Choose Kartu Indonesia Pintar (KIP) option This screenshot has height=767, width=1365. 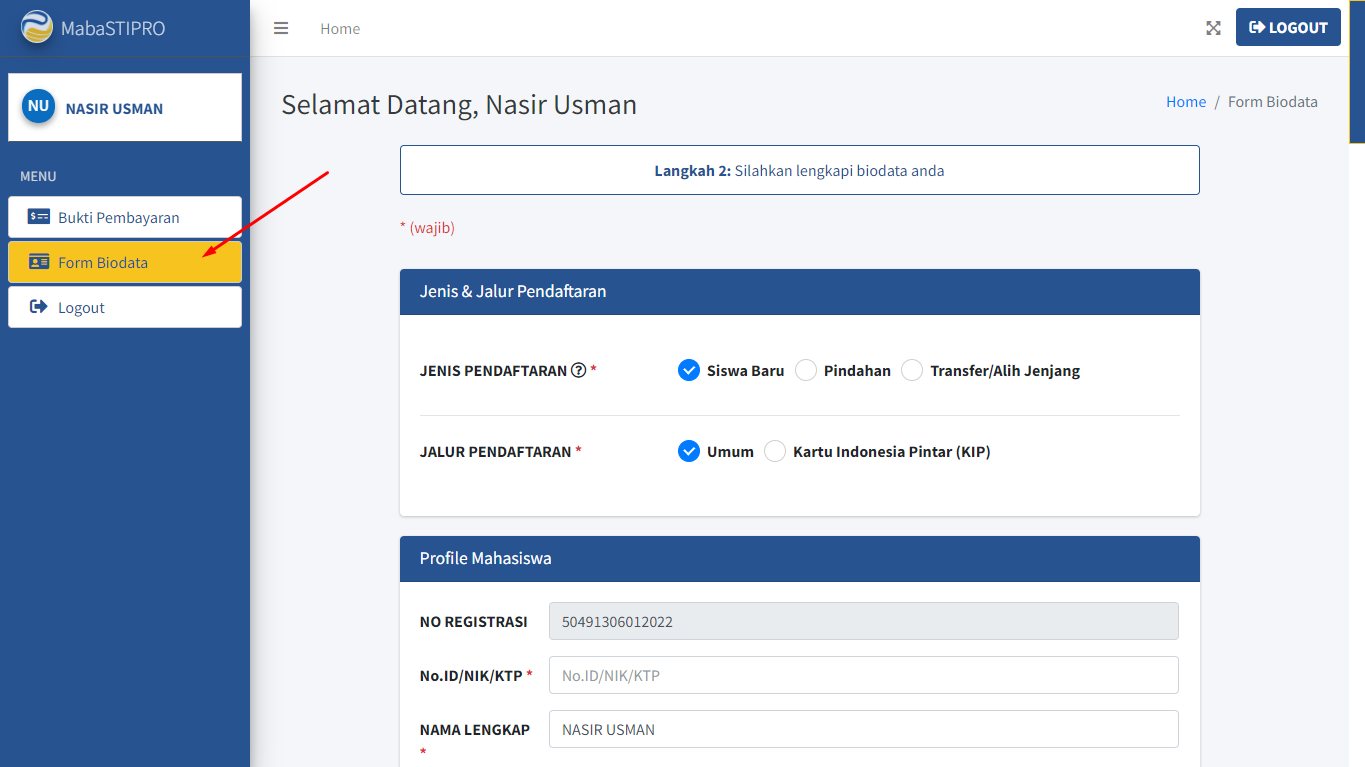[x=775, y=451]
